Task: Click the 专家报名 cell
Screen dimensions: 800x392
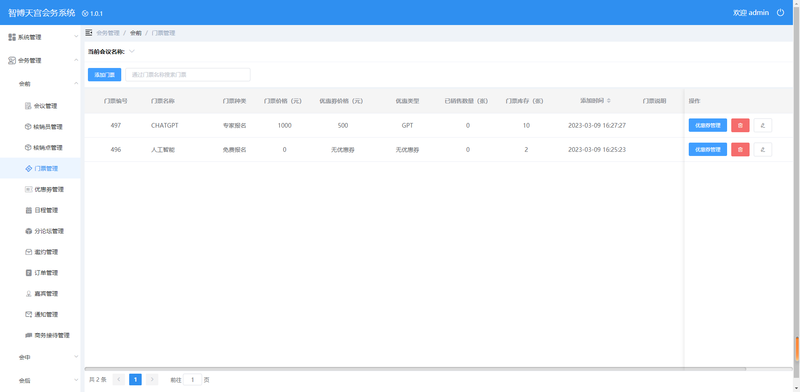Action: click(235, 126)
